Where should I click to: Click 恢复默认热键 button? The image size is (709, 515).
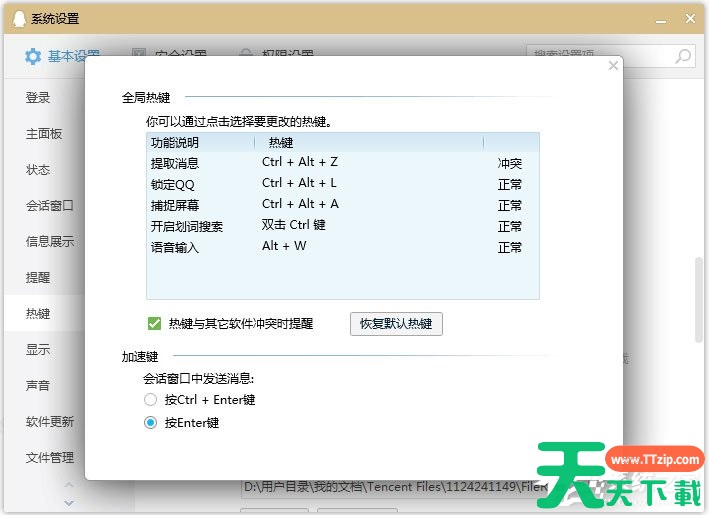pyautogui.click(x=396, y=324)
